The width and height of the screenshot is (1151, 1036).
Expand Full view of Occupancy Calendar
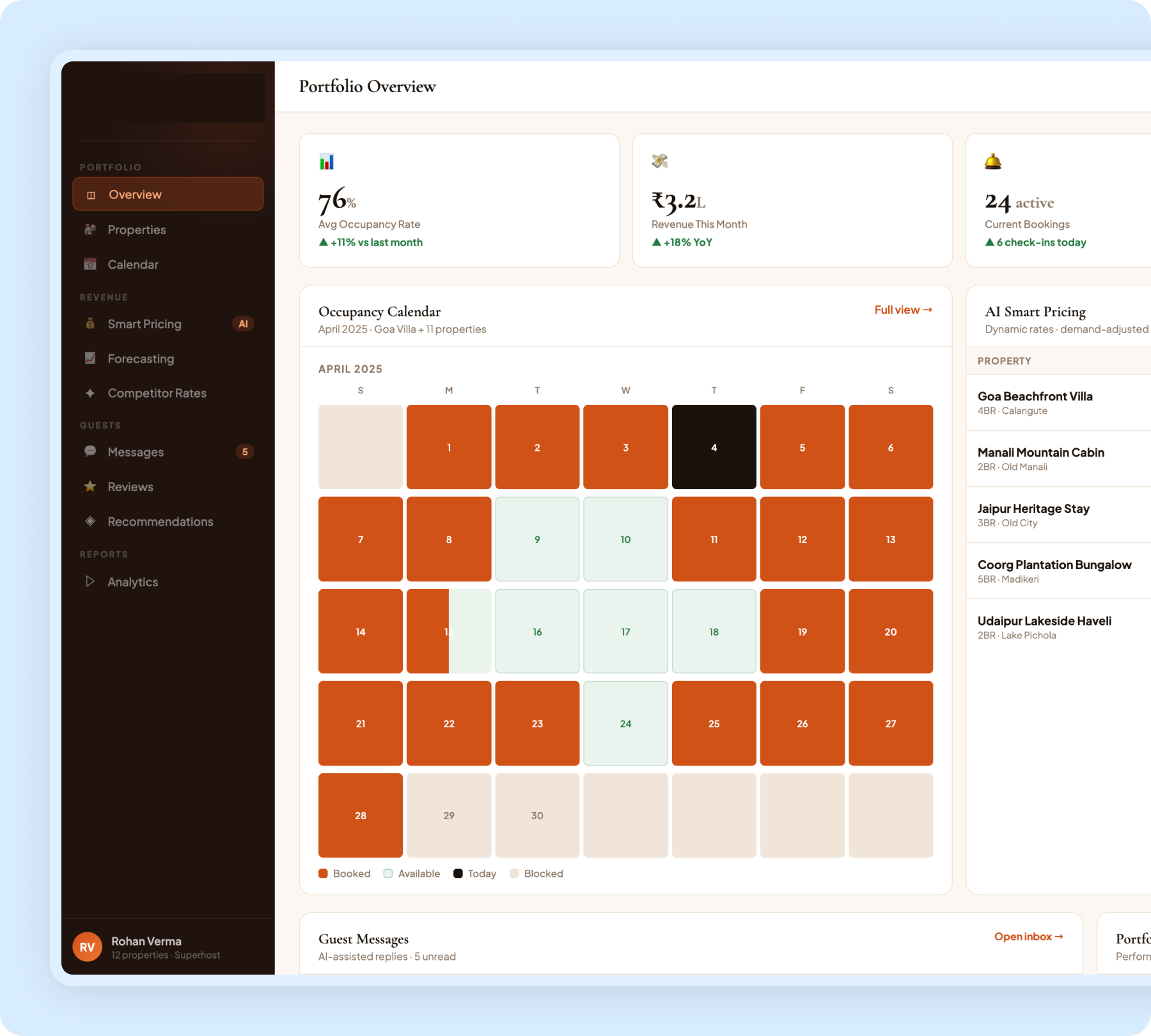tap(903, 310)
